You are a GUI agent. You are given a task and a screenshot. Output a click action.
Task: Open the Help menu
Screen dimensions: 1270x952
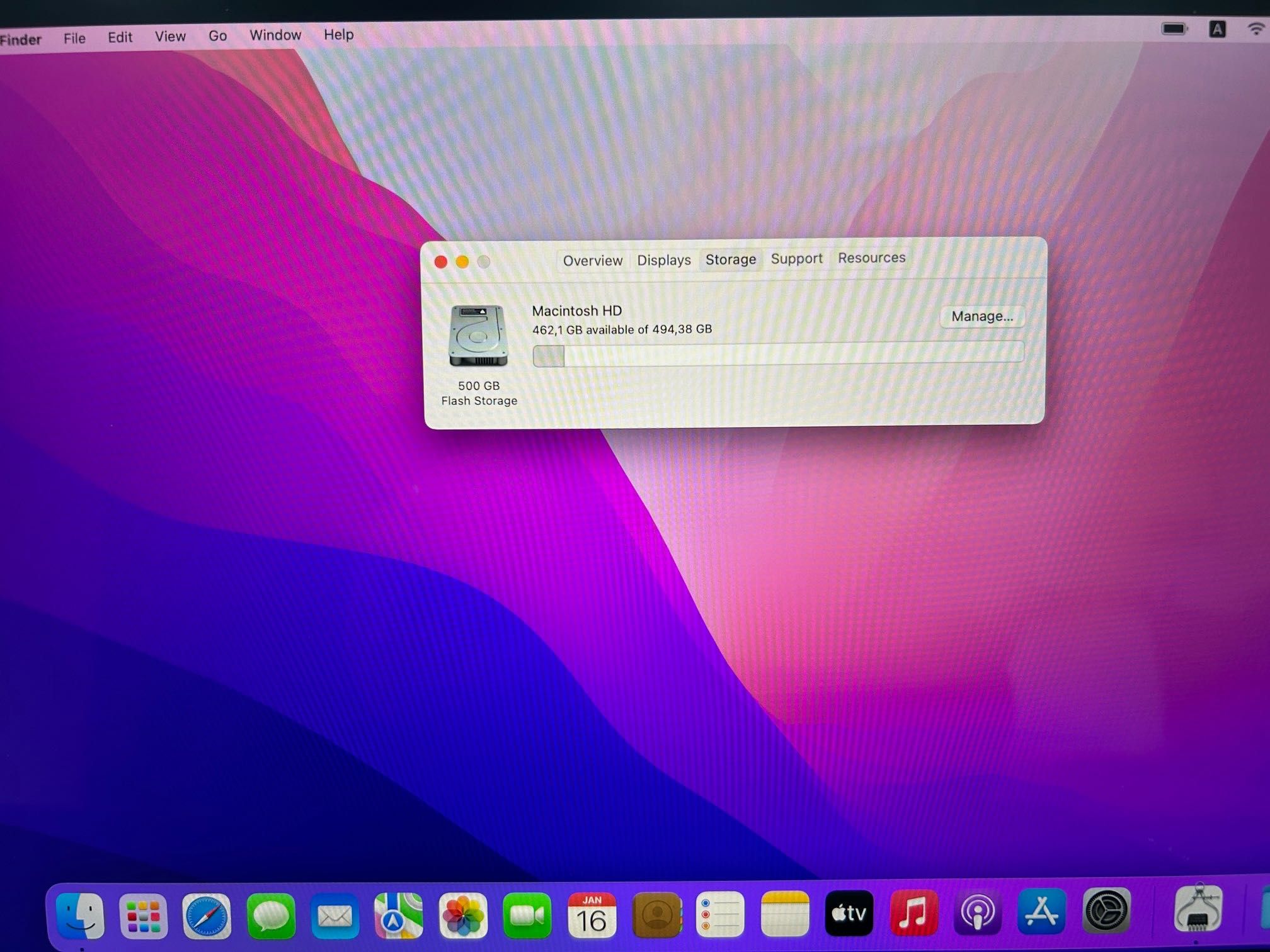(338, 35)
